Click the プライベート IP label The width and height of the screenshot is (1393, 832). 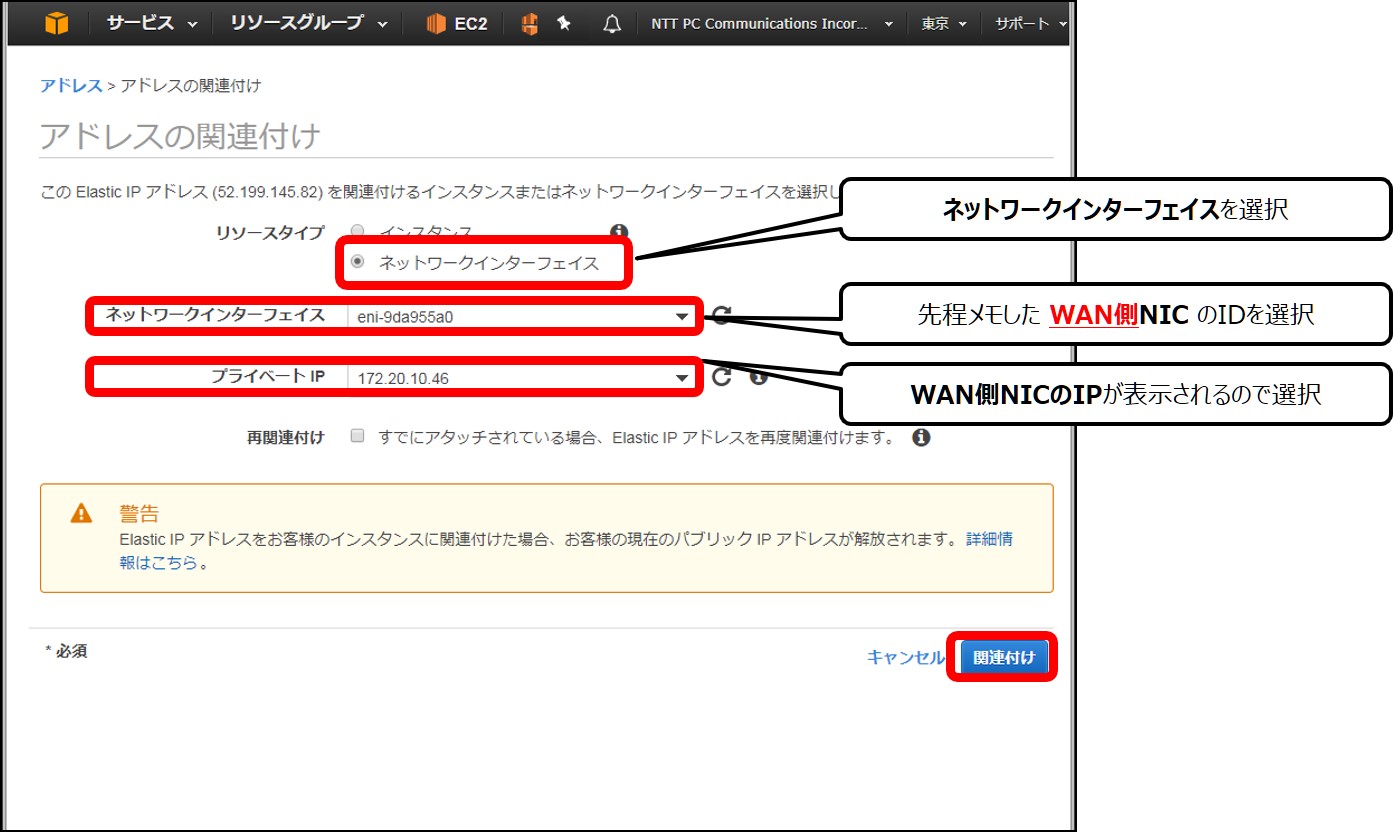267,376
